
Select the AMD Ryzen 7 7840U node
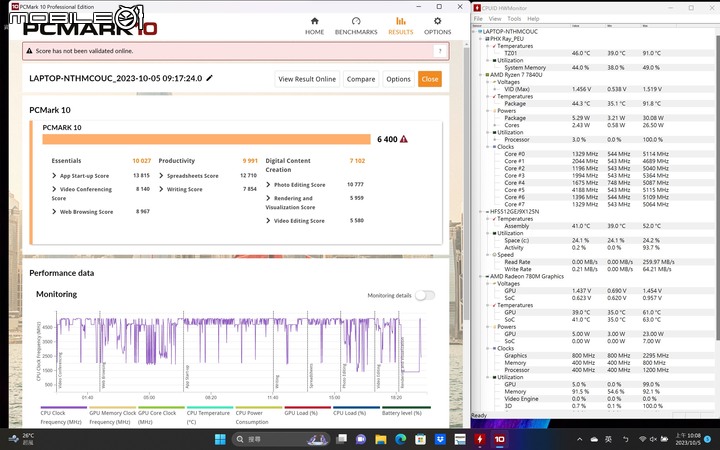tap(516, 75)
